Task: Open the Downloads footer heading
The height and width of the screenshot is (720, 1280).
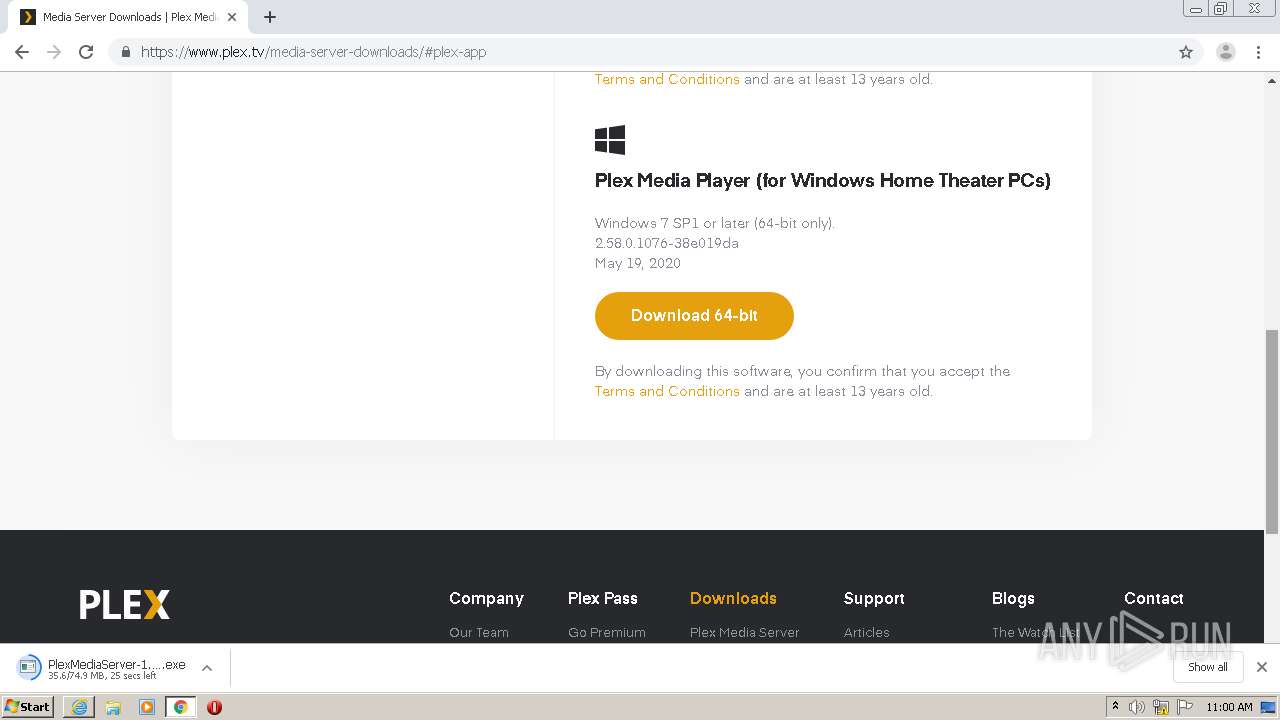Action: pos(733,598)
